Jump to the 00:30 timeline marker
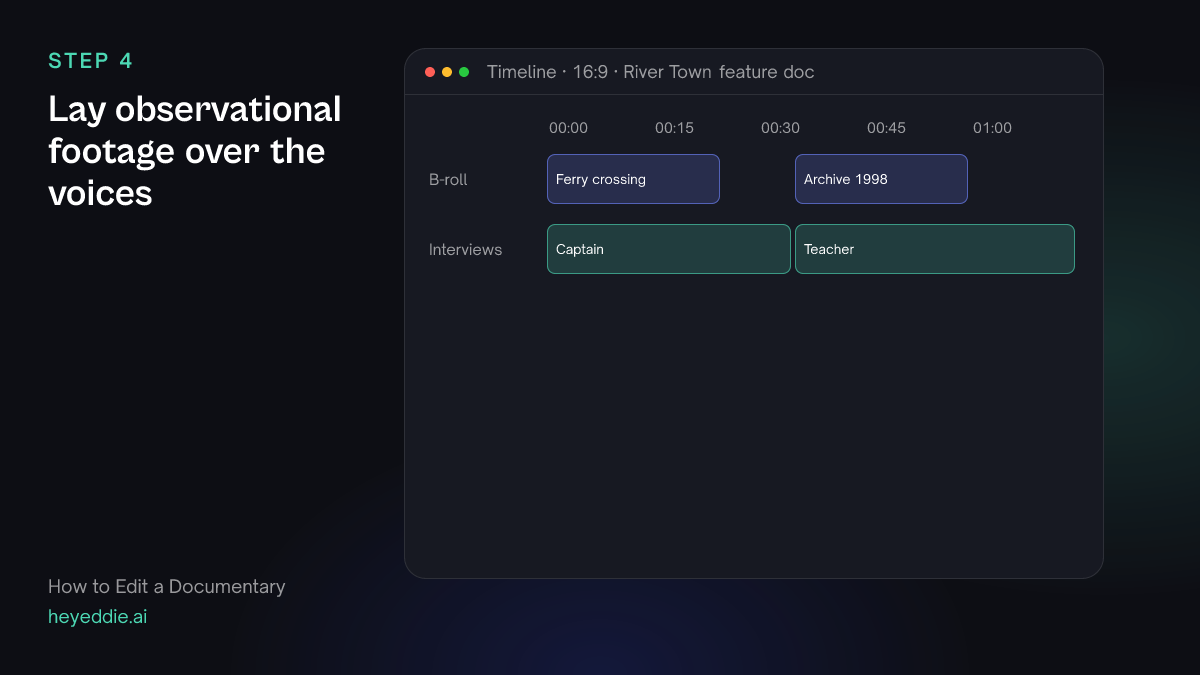This screenshot has height=675, width=1200. (x=780, y=128)
